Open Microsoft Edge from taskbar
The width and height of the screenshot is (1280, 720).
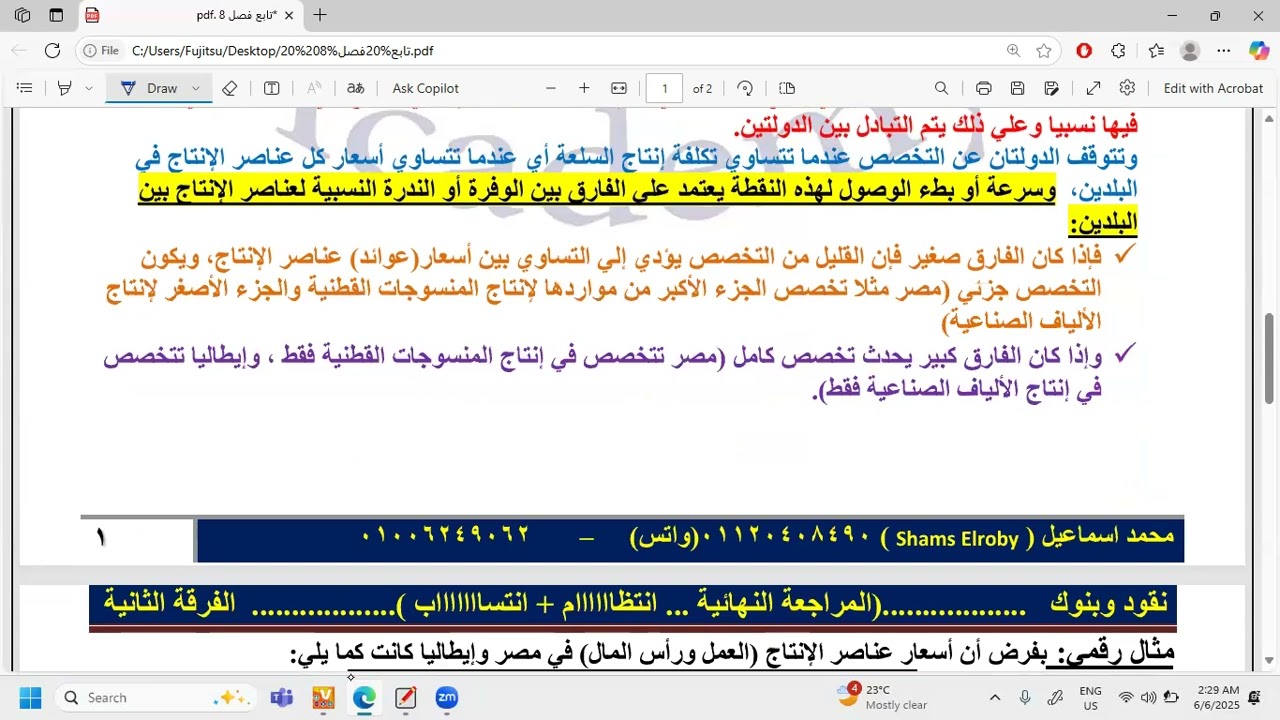click(364, 697)
